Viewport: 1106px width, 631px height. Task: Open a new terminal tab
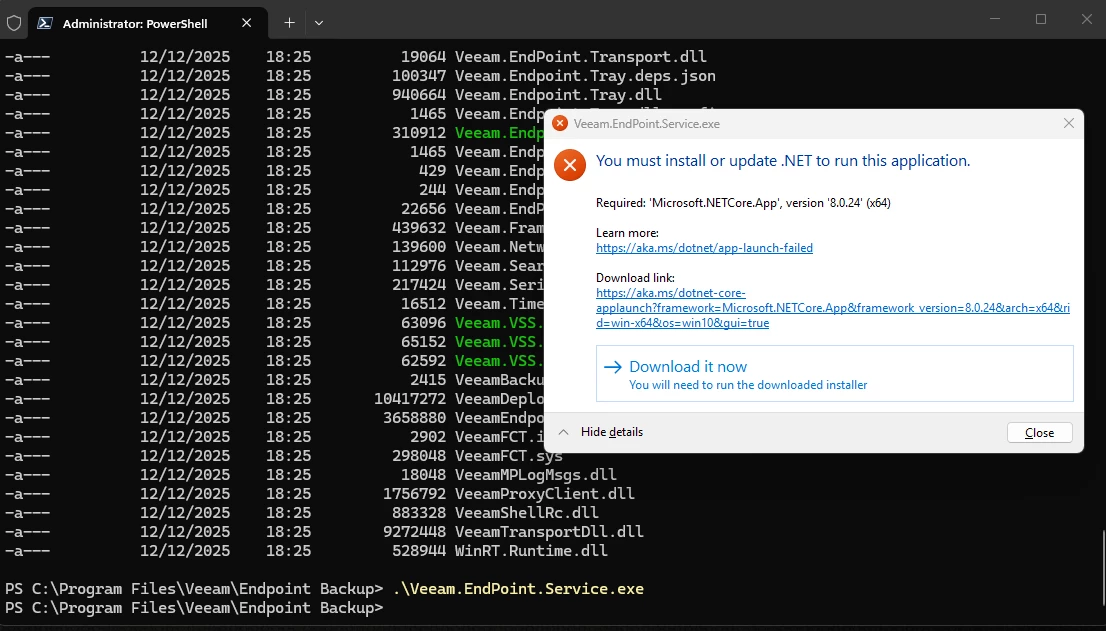[x=289, y=21]
